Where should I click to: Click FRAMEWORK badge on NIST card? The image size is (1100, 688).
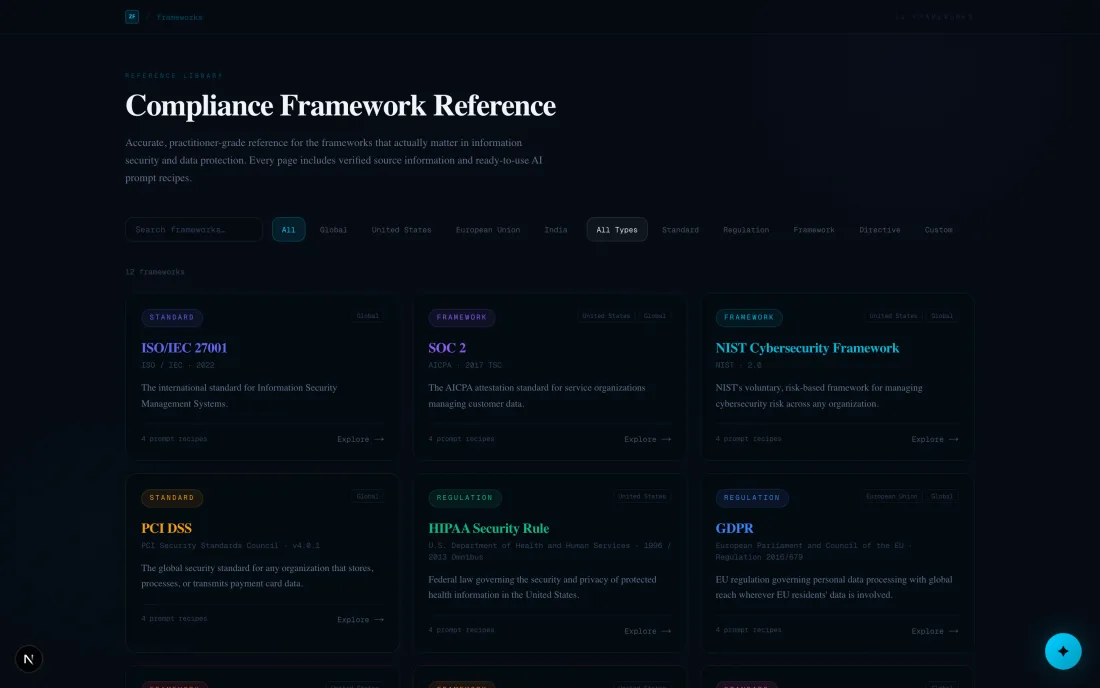point(749,318)
